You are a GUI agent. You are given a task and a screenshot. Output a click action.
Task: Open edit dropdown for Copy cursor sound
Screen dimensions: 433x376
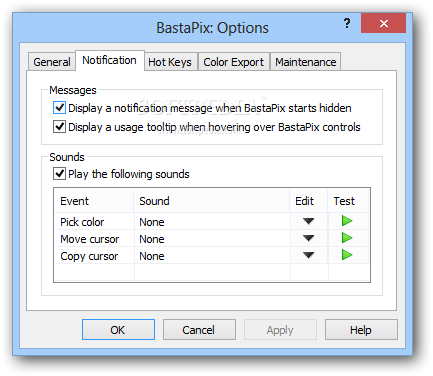pyautogui.click(x=308, y=255)
